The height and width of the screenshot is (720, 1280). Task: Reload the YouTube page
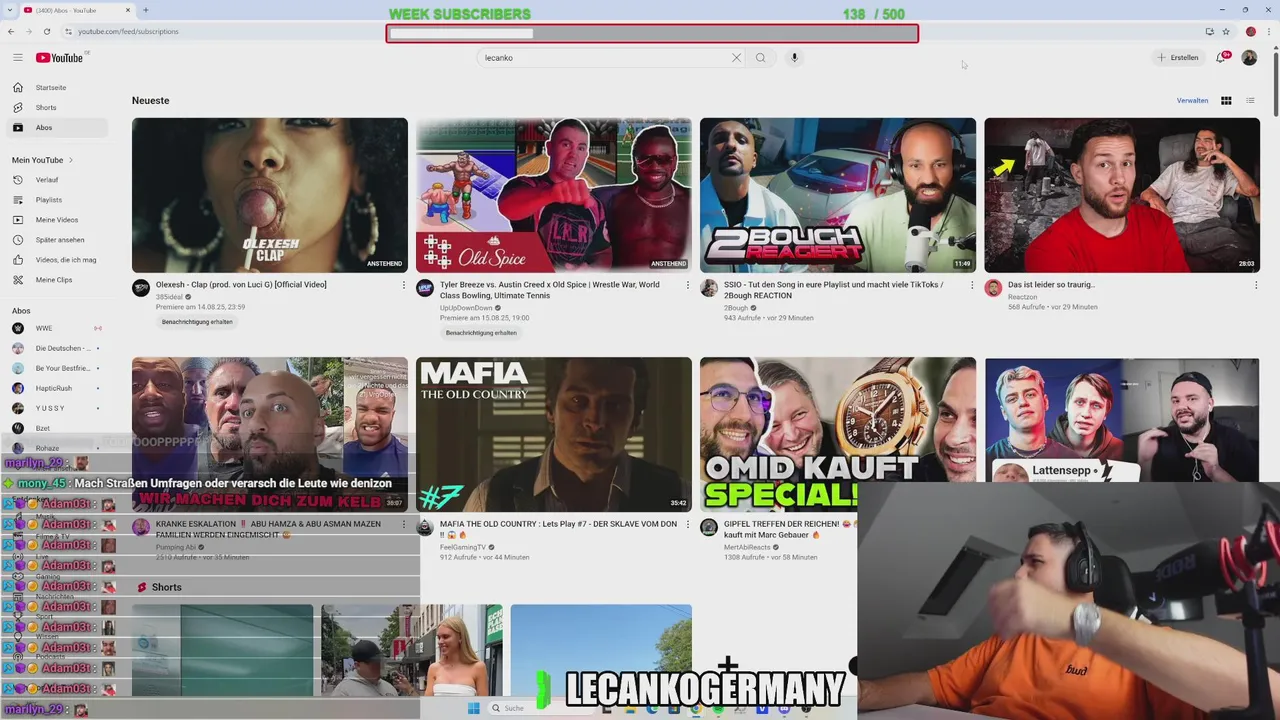pyautogui.click(x=46, y=32)
